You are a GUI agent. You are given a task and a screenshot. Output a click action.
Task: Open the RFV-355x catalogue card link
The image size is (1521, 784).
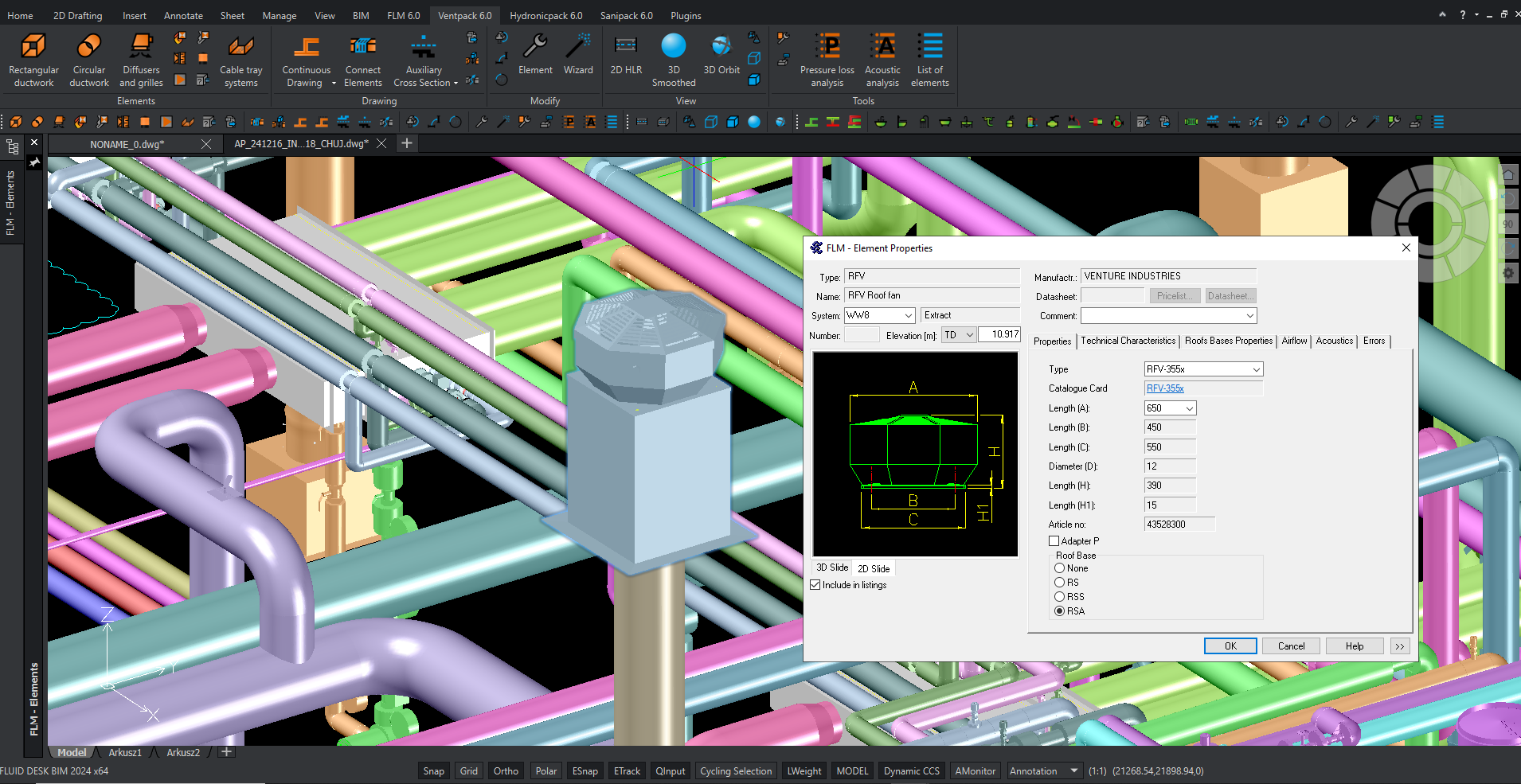click(1165, 388)
